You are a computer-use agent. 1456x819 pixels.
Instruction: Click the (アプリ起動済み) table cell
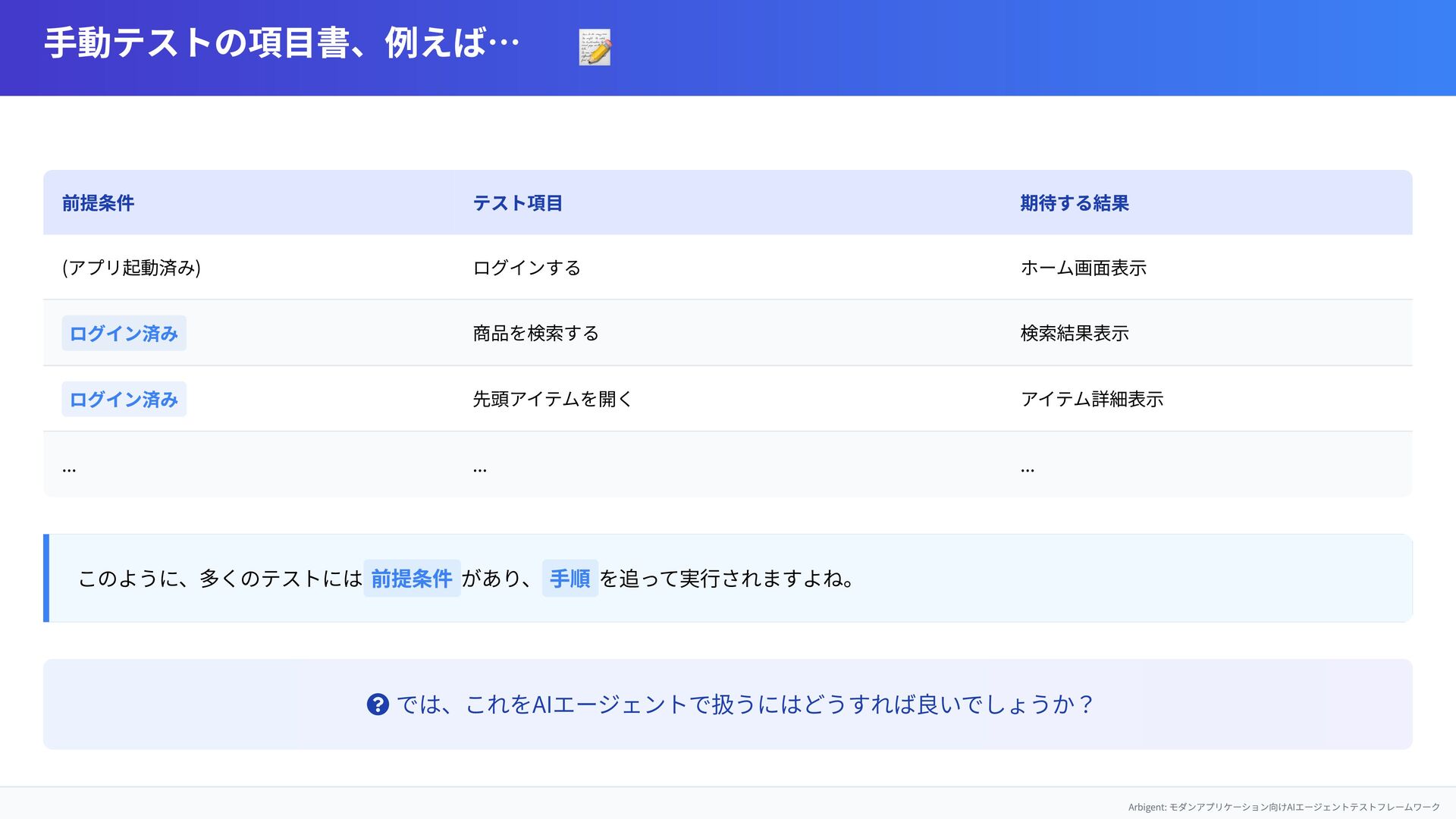131,268
